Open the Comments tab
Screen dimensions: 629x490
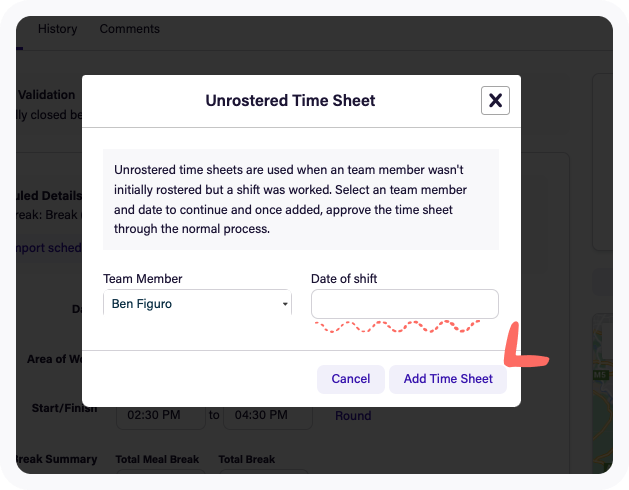pyautogui.click(x=130, y=29)
